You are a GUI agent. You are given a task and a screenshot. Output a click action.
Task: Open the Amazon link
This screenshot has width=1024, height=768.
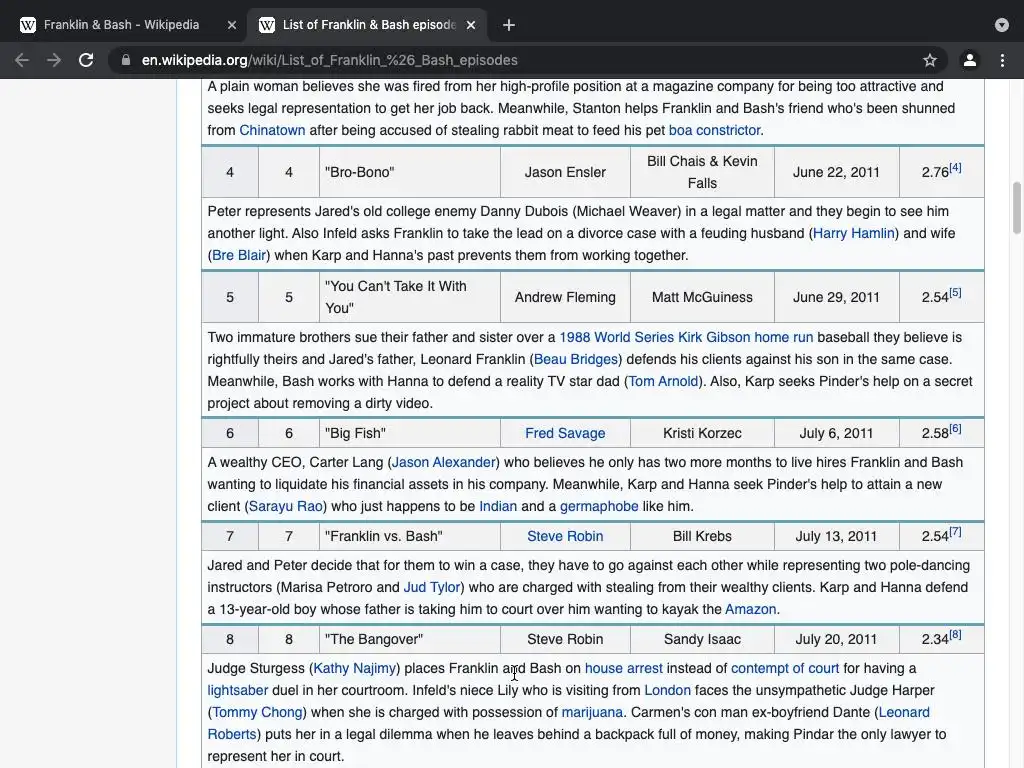click(x=750, y=609)
